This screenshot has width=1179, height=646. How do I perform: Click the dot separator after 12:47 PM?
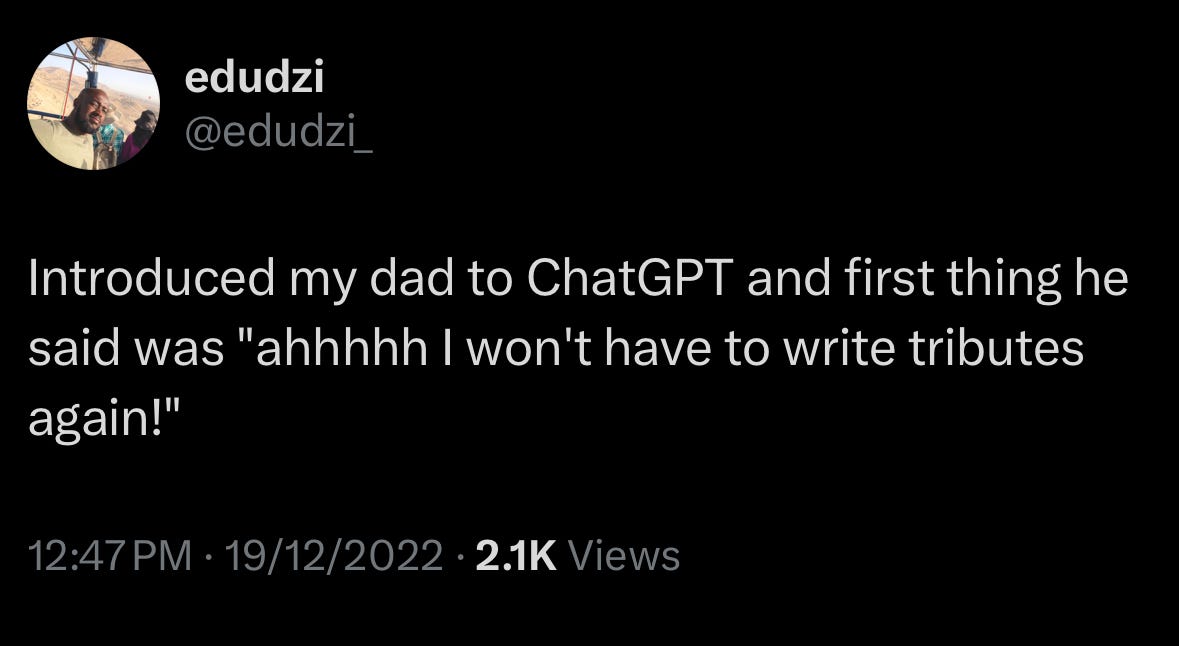tap(208, 557)
